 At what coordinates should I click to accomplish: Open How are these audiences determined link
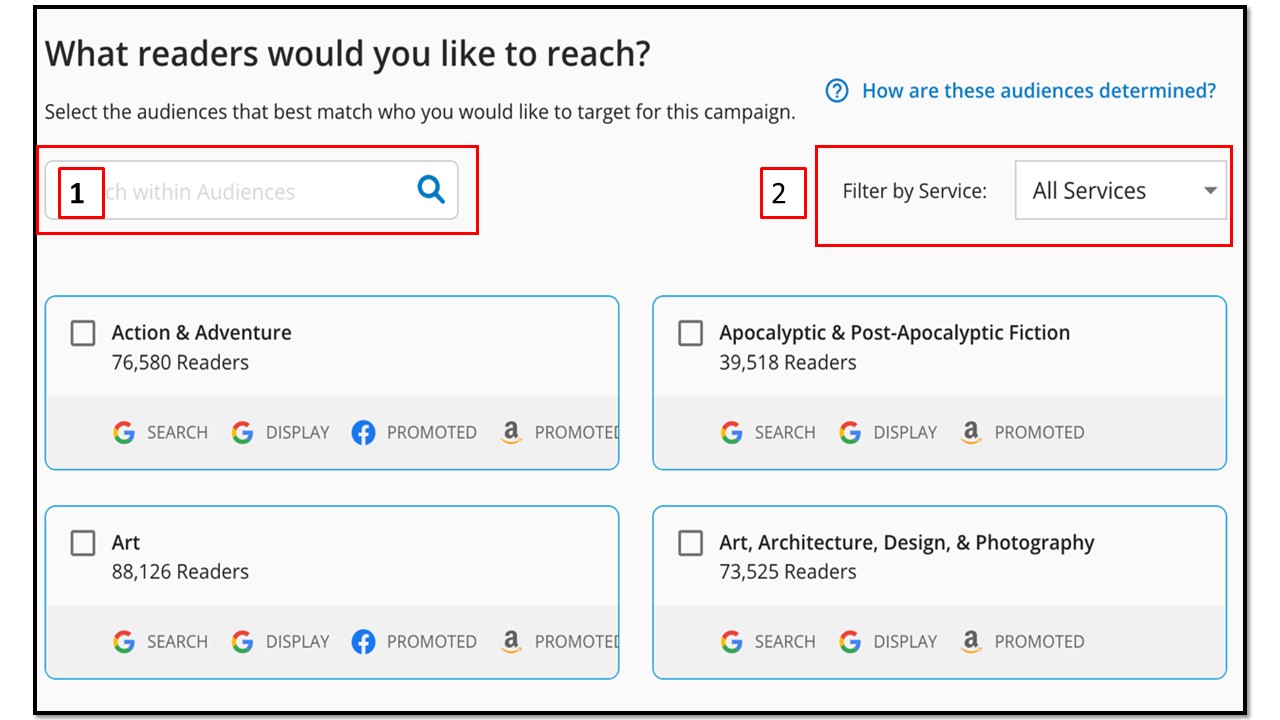[x=1039, y=91]
